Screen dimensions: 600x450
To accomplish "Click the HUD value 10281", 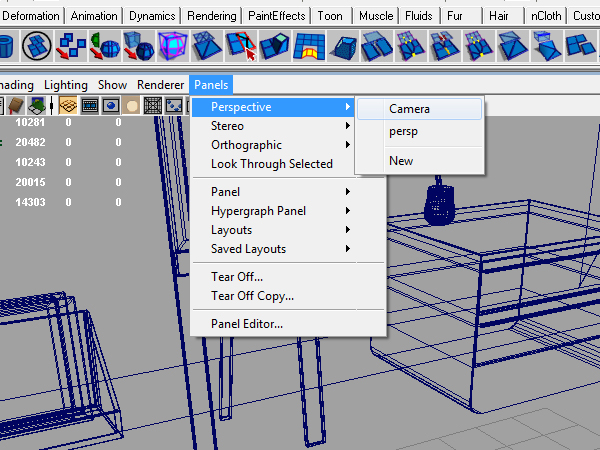I will click(x=30, y=122).
